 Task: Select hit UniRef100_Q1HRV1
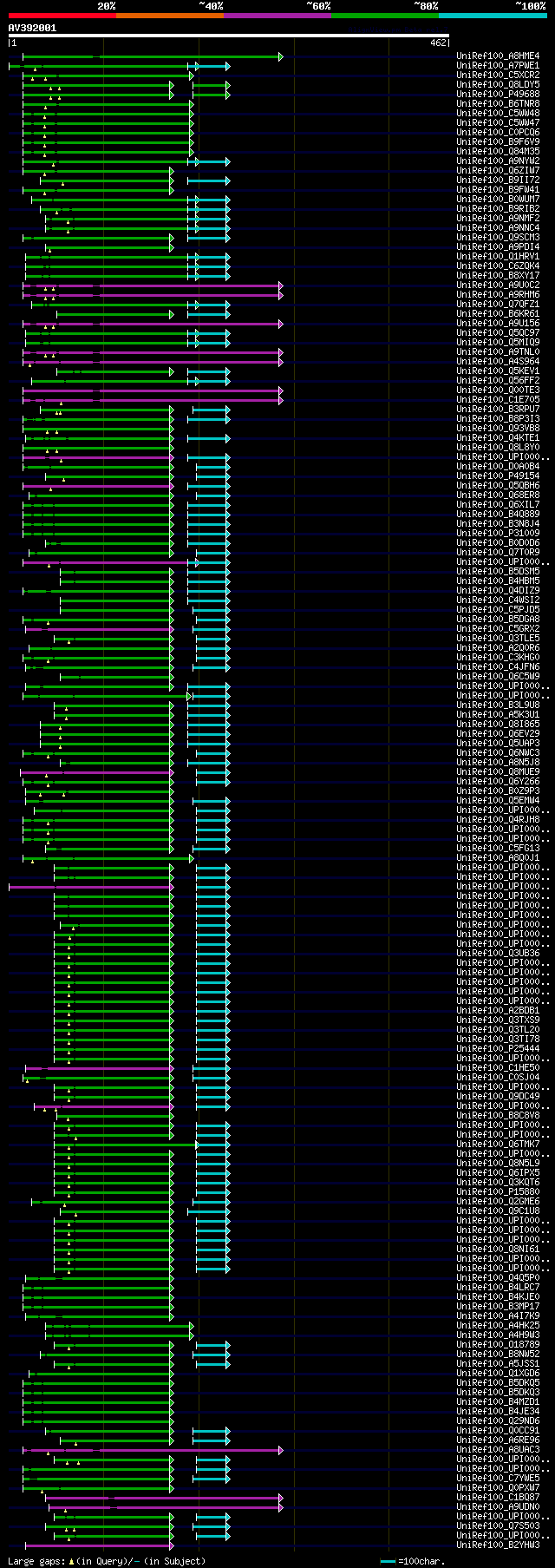pyautogui.click(x=498, y=257)
